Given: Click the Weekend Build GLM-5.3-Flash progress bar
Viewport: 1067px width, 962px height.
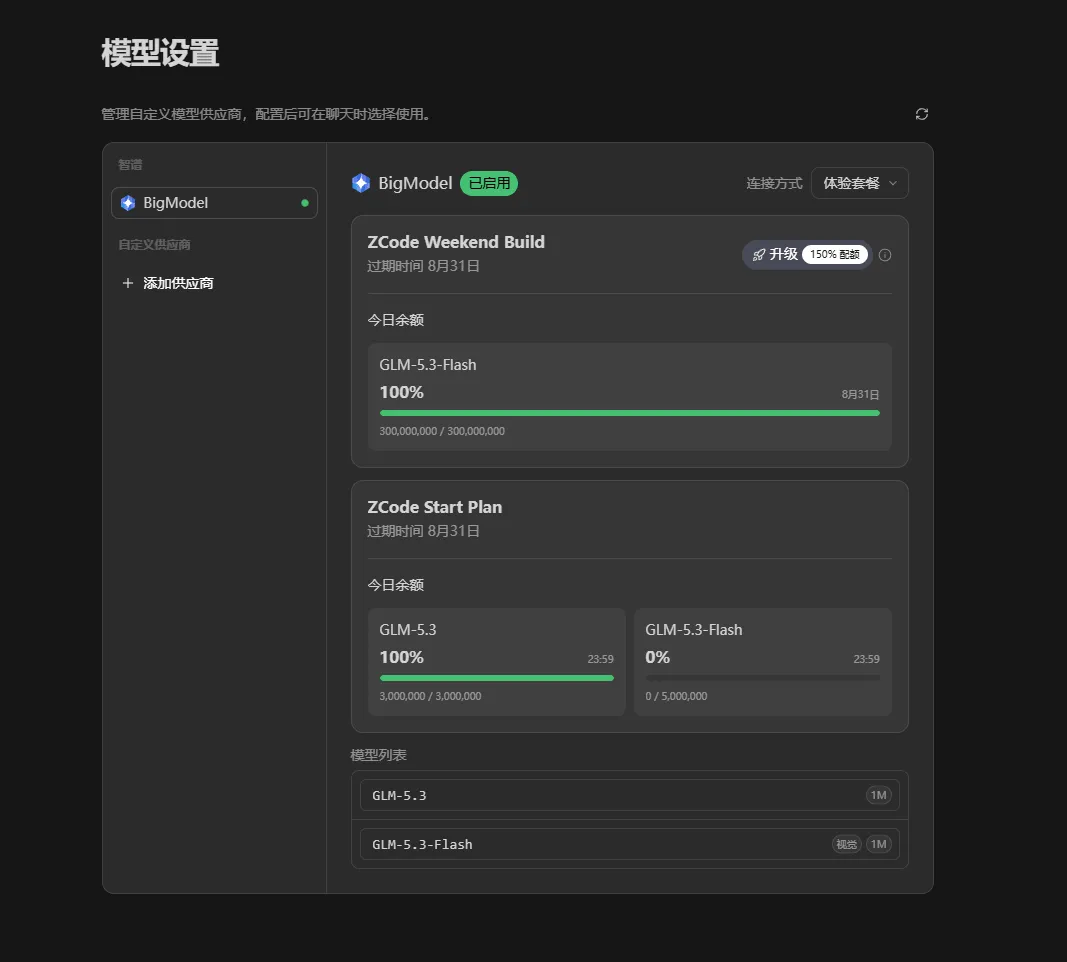Looking at the screenshot, I should tap(629, 413).
